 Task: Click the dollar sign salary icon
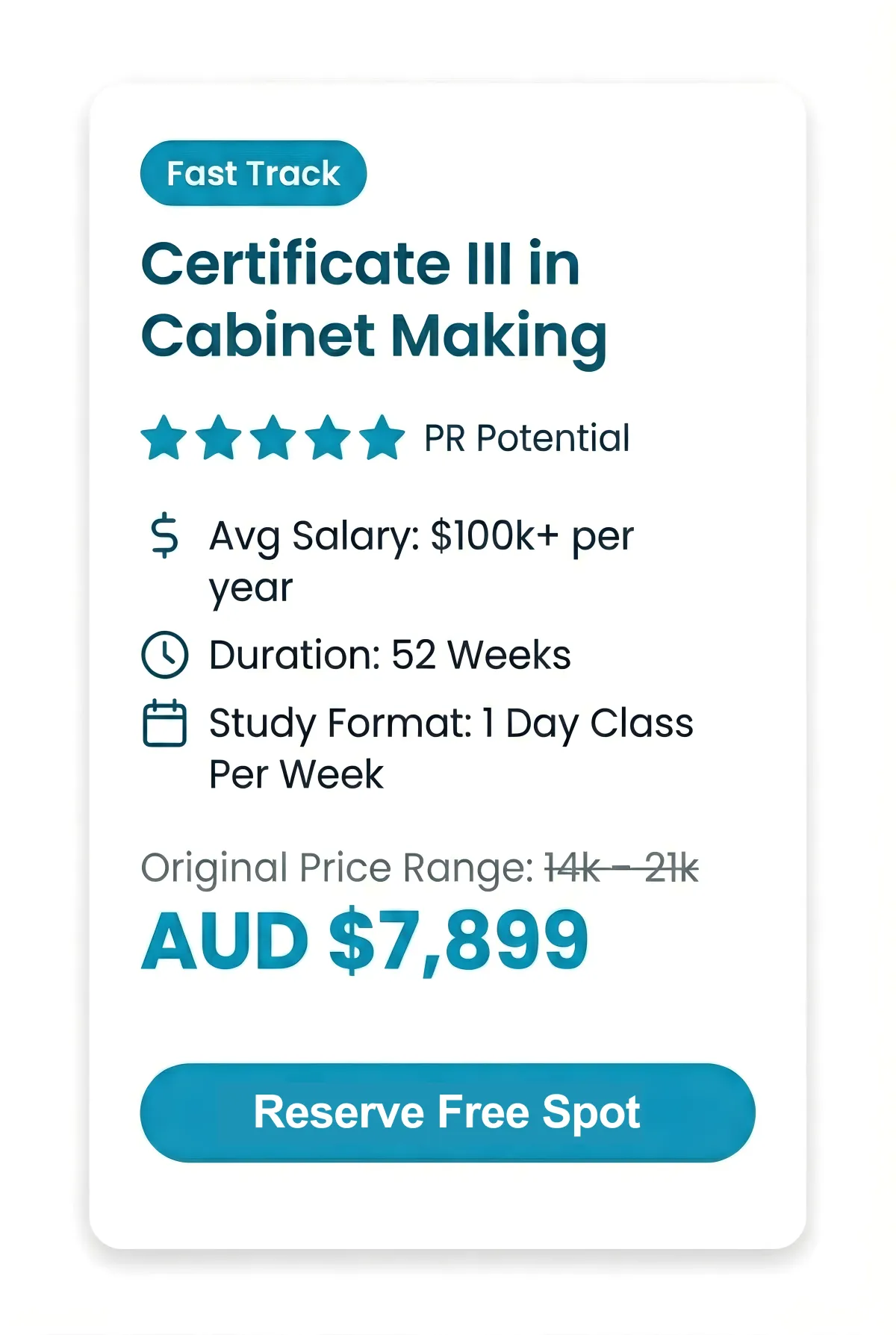(x=164, y=536)
